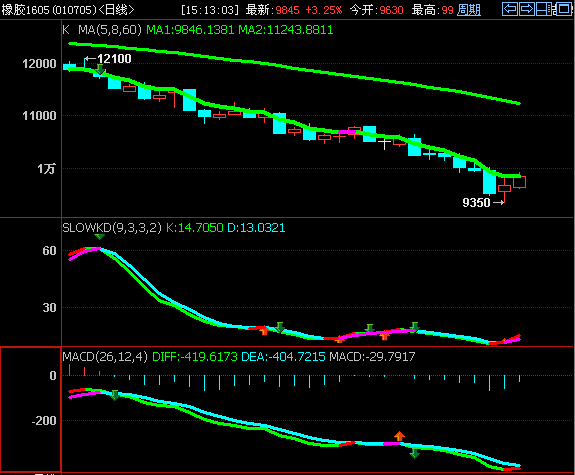The height and width of the screenshot is (475, 575).
Task: Click the full-window view icon
Action: tap(564, 9)
